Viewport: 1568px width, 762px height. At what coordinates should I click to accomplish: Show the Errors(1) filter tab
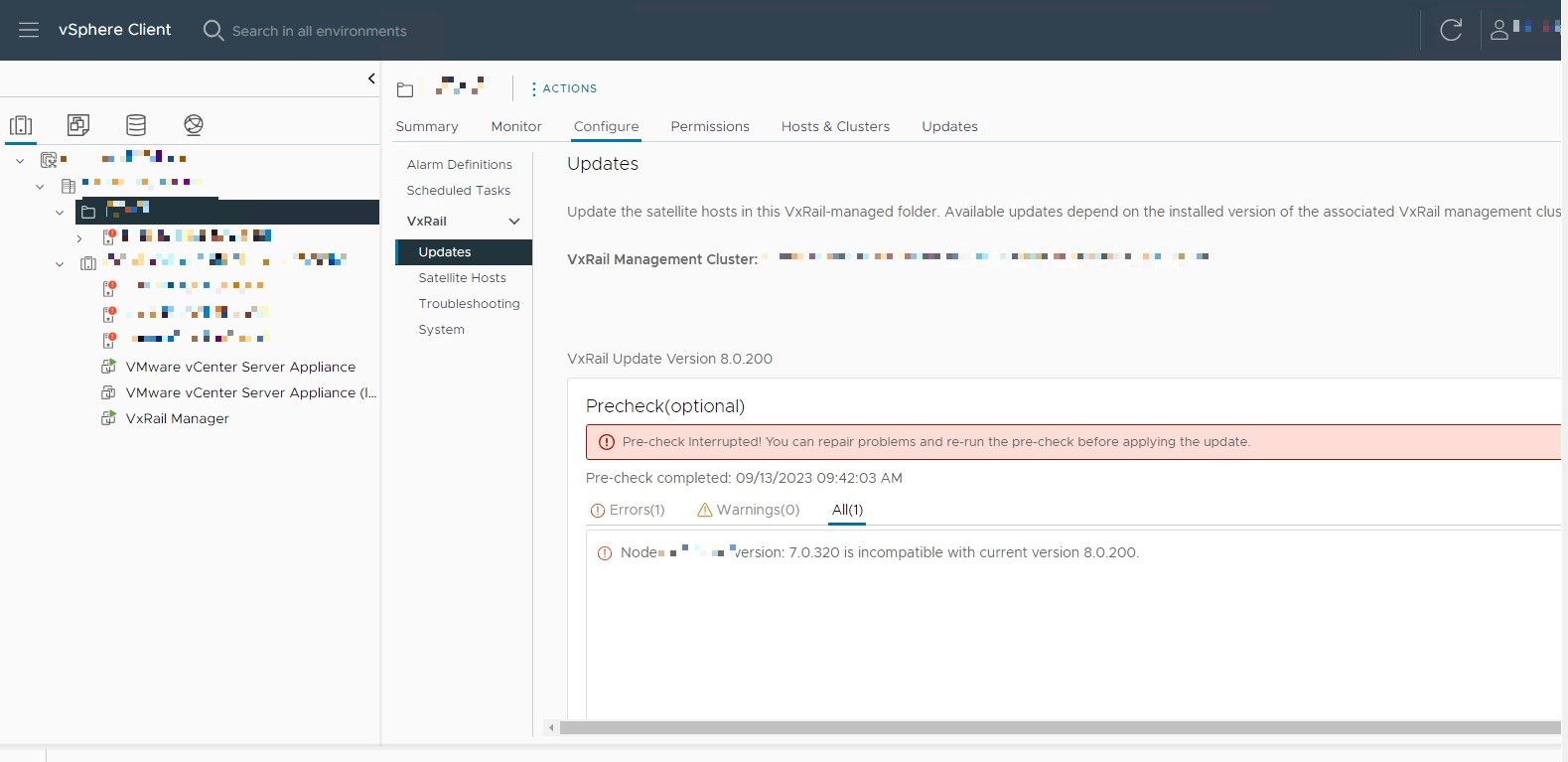click(628, 510)
